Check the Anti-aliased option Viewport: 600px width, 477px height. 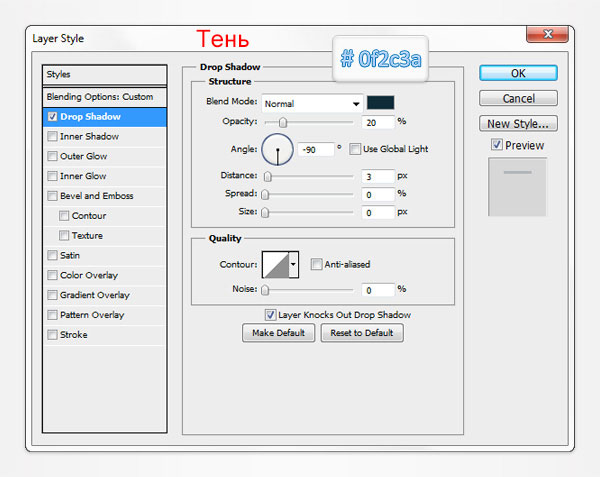[316, 264]
